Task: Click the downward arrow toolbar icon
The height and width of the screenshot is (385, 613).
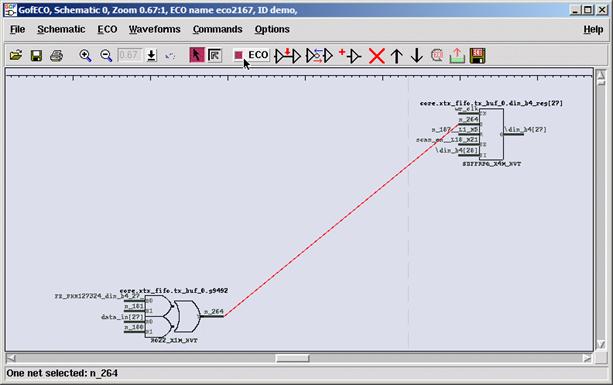Action: click(417, 56)
